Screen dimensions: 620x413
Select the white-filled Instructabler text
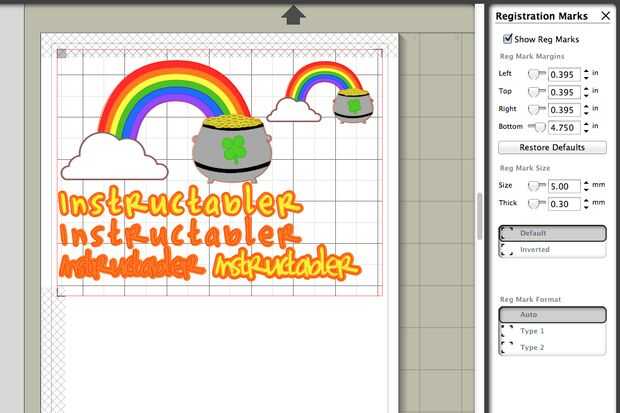point(180,232)
